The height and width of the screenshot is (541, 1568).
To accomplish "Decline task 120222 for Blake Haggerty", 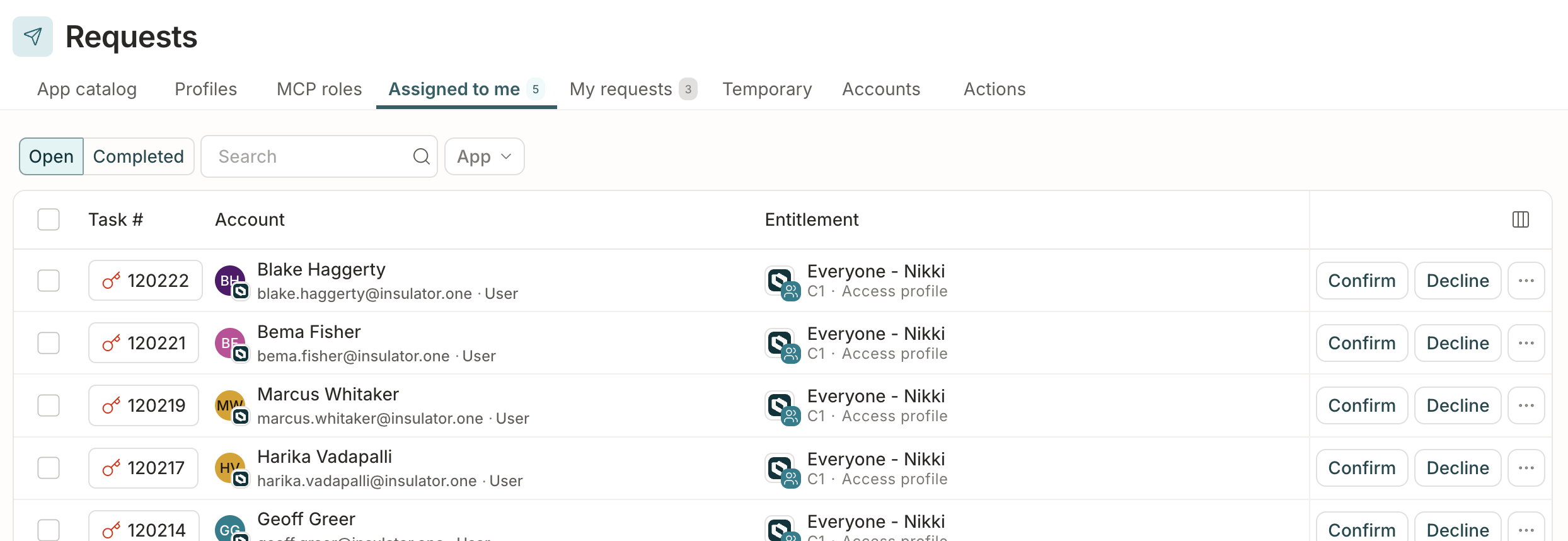I will (x=1458, y=281).
